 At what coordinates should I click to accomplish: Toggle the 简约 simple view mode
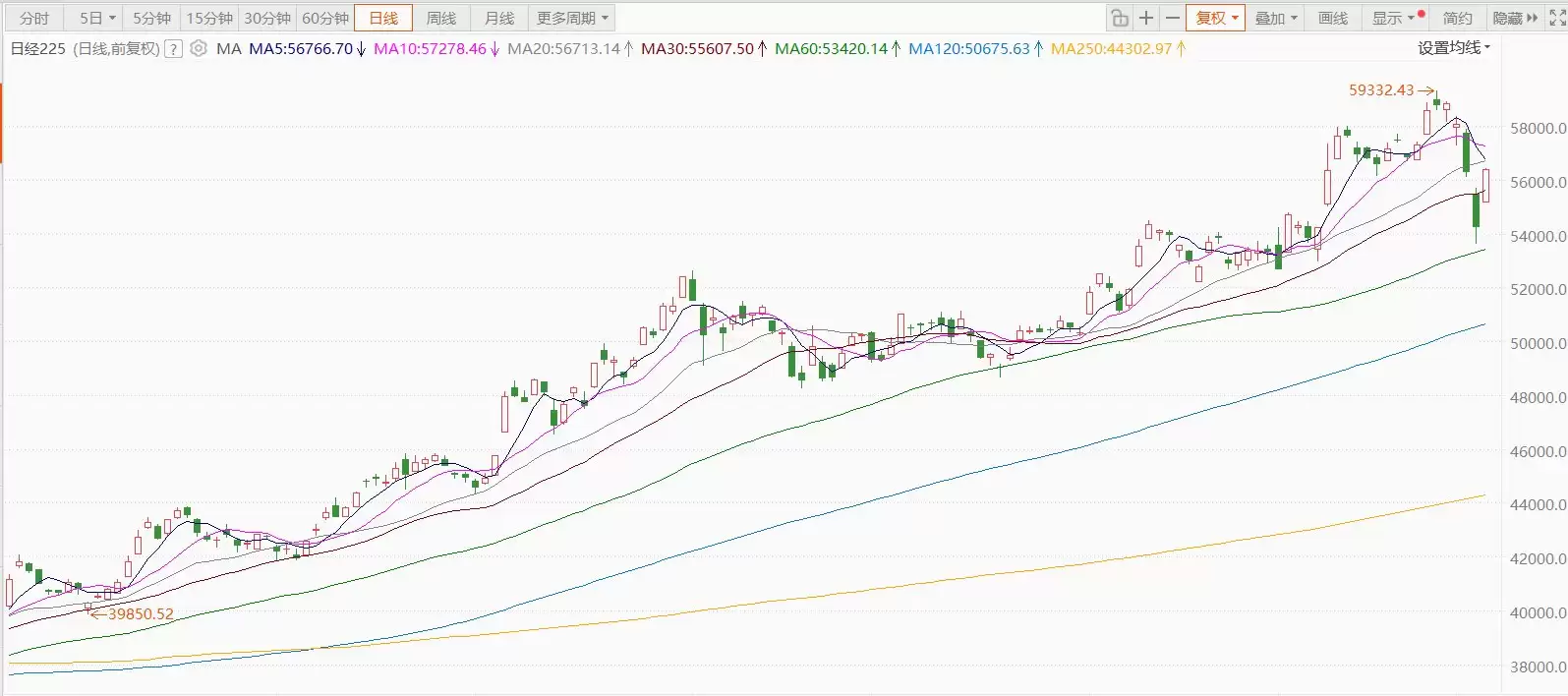pyautogui.click(x=1457, y=18)
